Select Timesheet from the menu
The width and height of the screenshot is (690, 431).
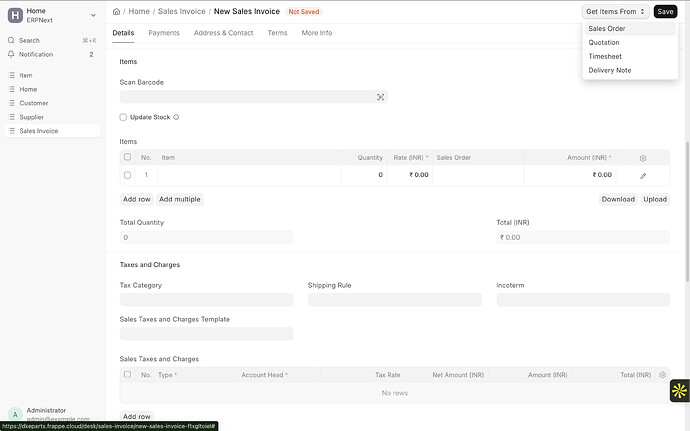point(630,56)
